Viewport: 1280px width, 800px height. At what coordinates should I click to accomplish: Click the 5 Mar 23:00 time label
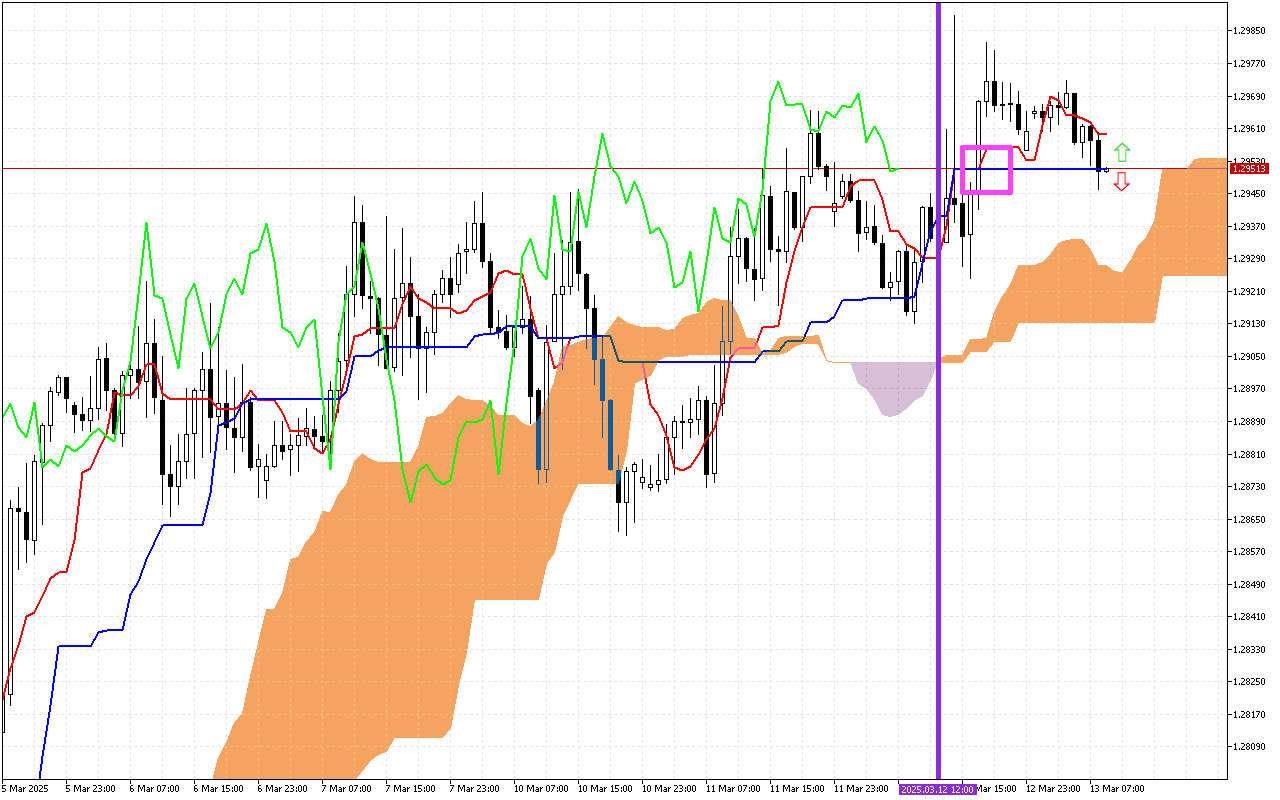(92, 789)
